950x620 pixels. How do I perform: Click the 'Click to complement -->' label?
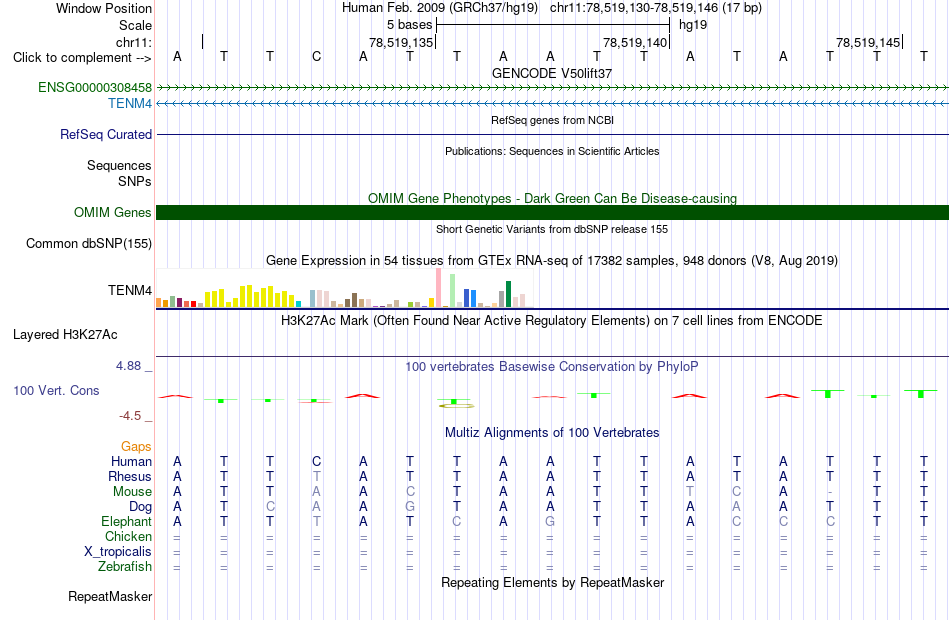coord(82,58)
